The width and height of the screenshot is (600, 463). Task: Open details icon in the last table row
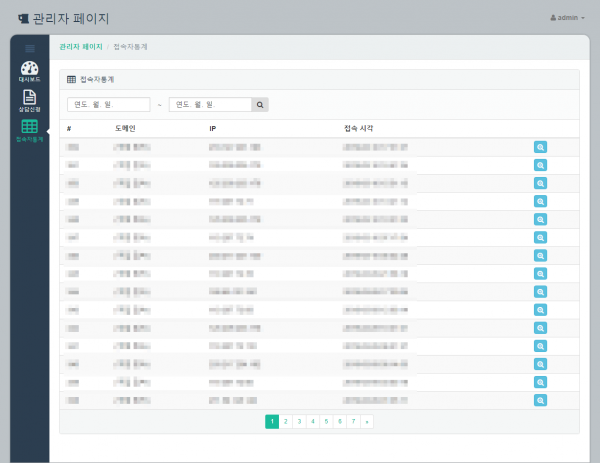point(540,400)
